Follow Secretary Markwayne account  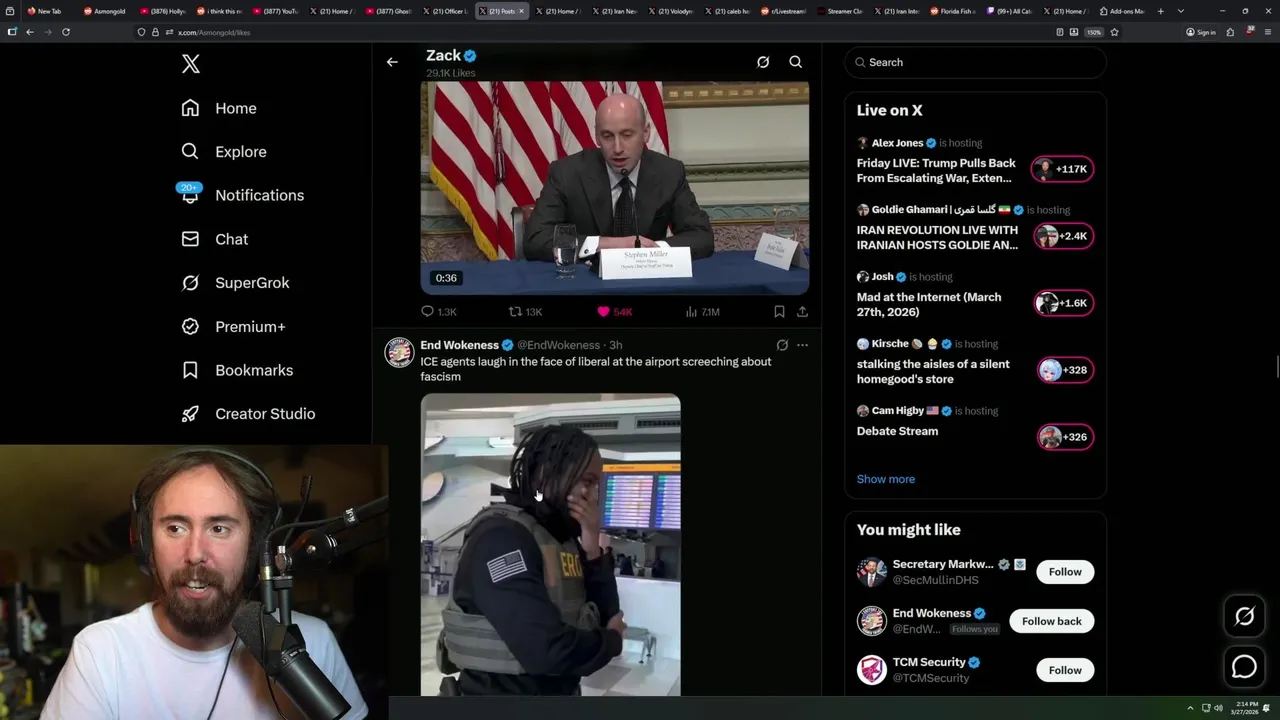click(x=1065, y=572)
